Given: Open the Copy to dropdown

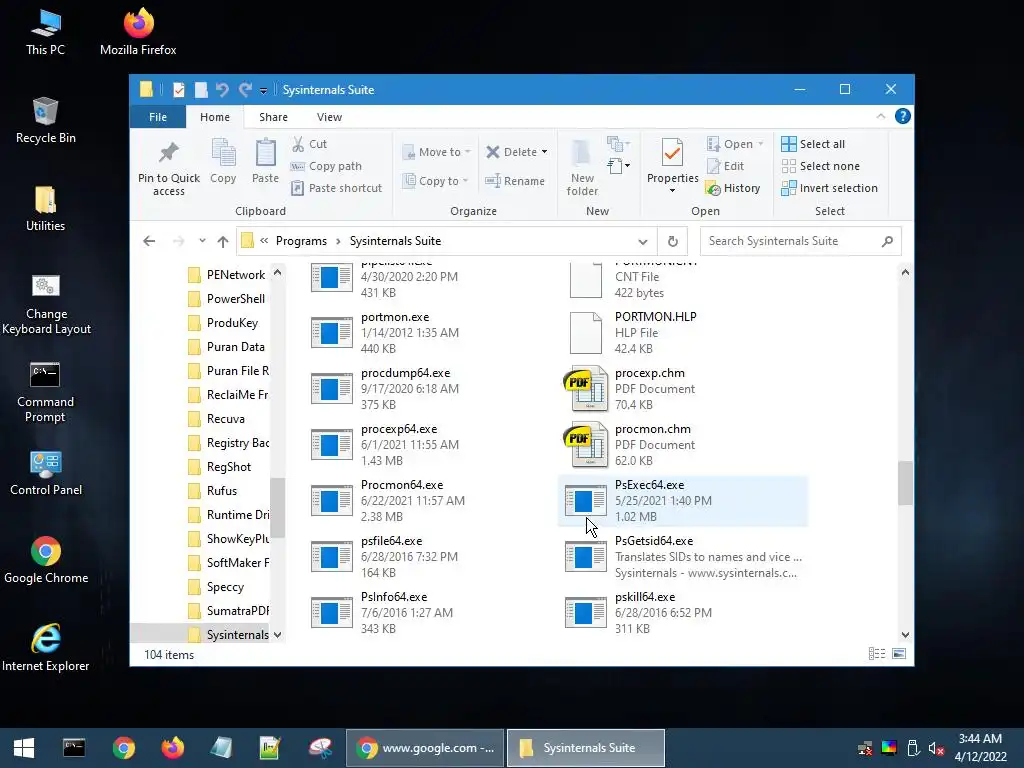Looking at the screenshot, I should (435, 181).
